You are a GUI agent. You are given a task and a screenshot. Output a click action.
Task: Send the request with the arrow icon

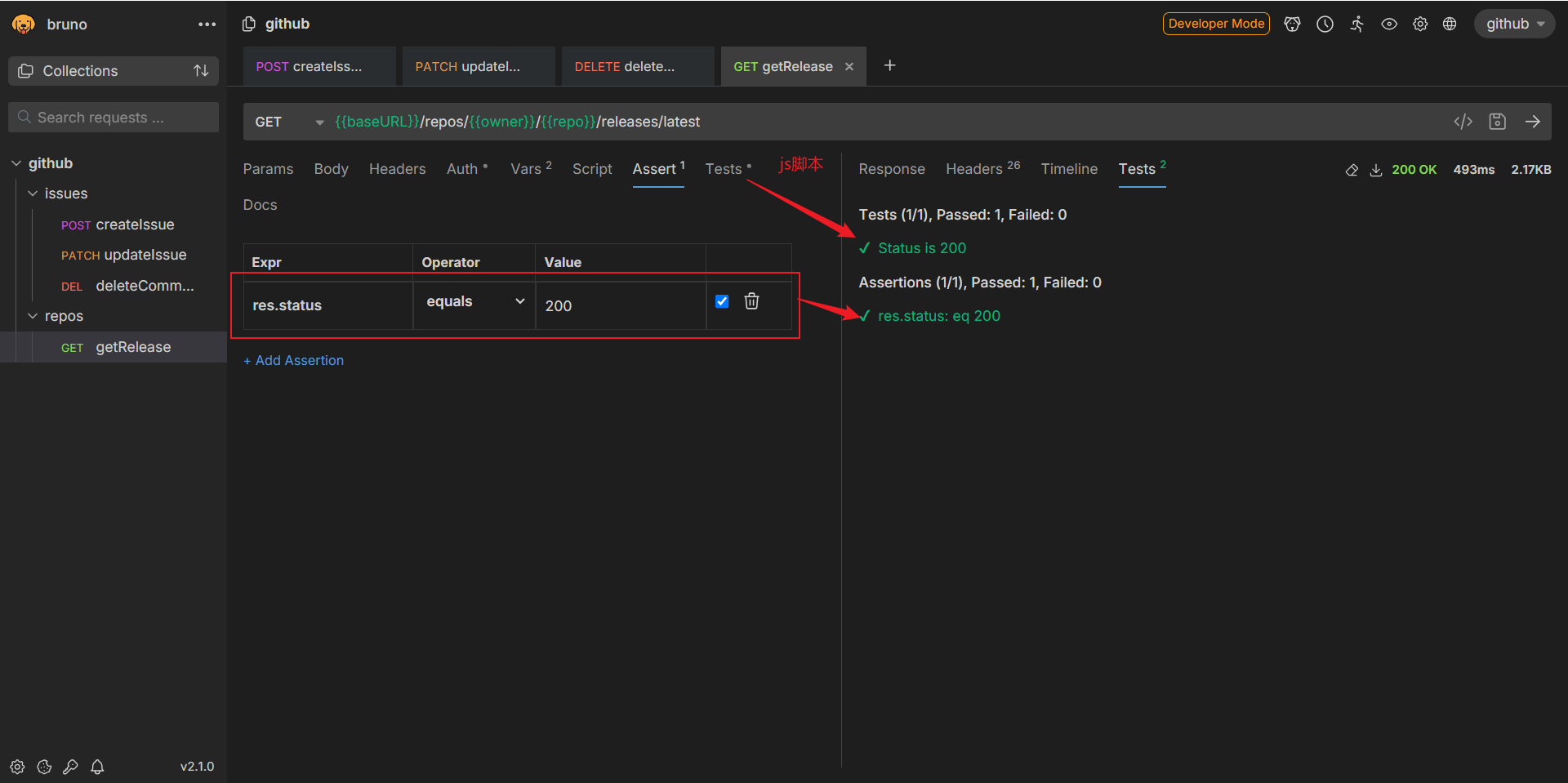tap(1533, 122)
